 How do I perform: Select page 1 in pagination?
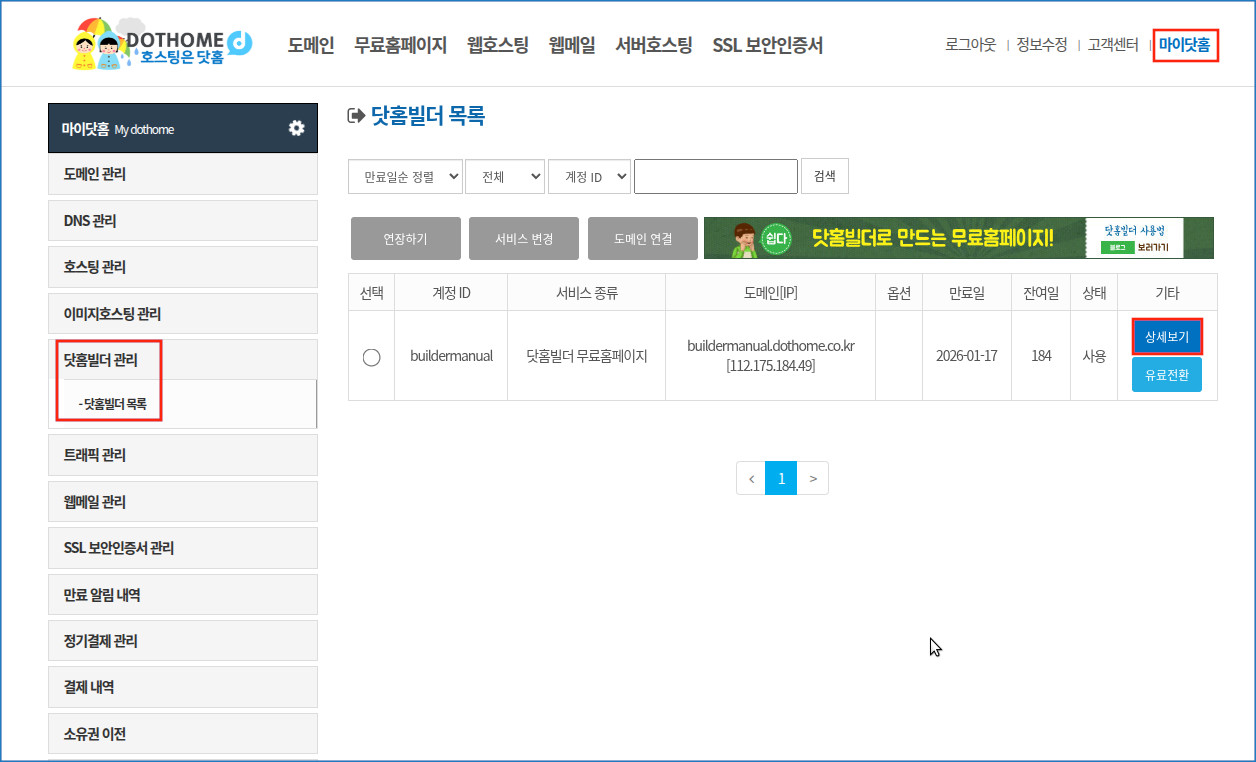pos(781,478)
